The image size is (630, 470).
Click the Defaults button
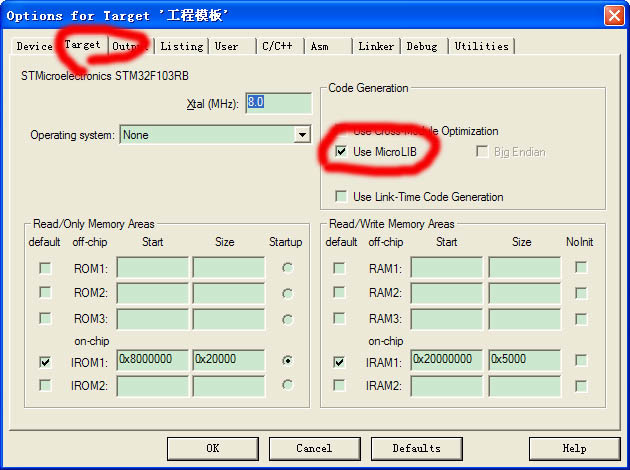416,448
